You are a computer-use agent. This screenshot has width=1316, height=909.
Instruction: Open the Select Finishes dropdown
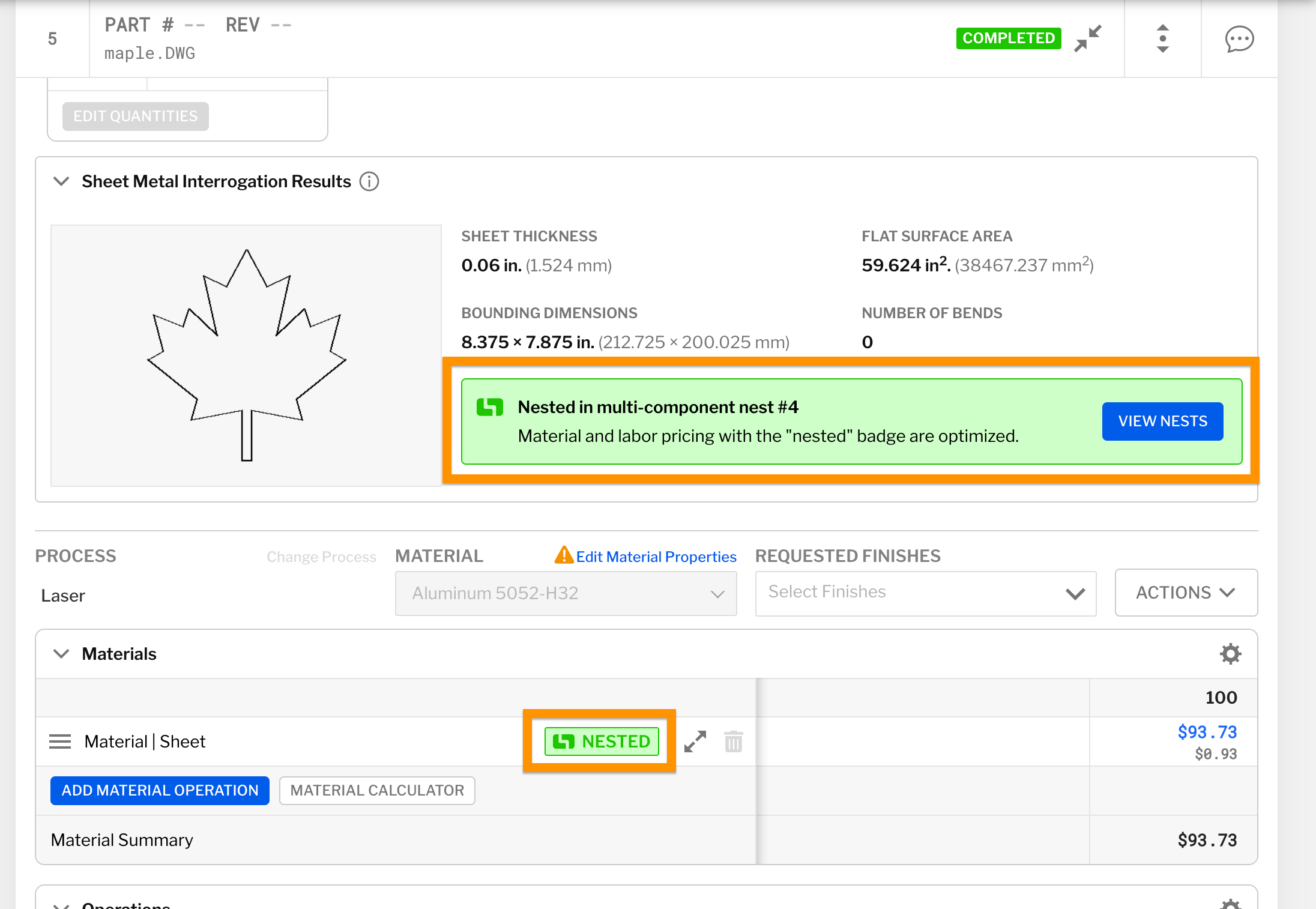pyautogui.click(x=925, y=593)
